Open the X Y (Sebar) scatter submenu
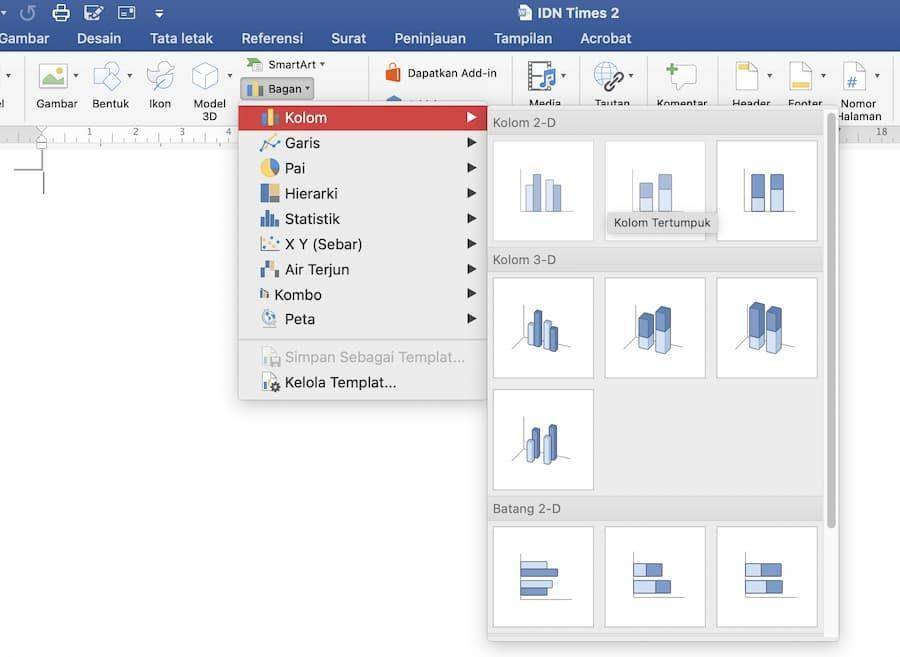The width and height of the screenshot is (900, 657). [363, 244]
